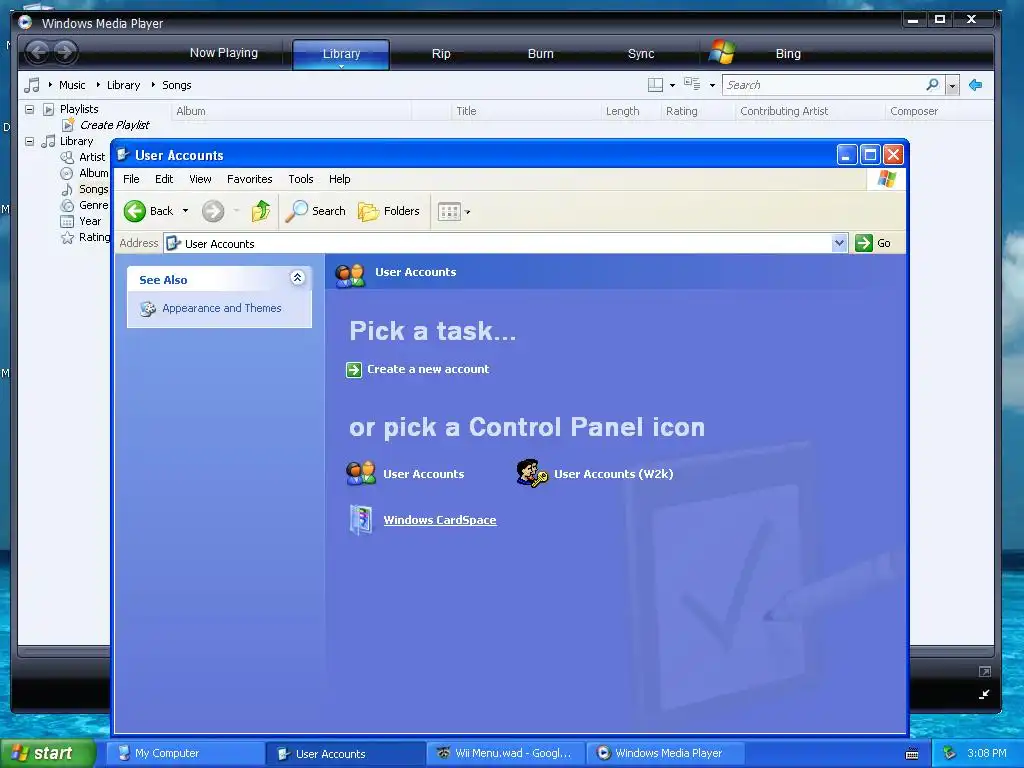Open the Back history dropdown arrow
1024x768 pixels.
coord(185,211)
